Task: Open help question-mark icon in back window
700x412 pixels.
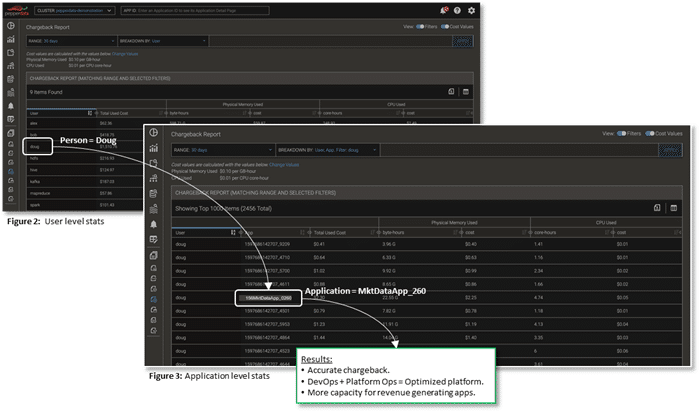Action: pyautogui.click(x=457, y=10)
